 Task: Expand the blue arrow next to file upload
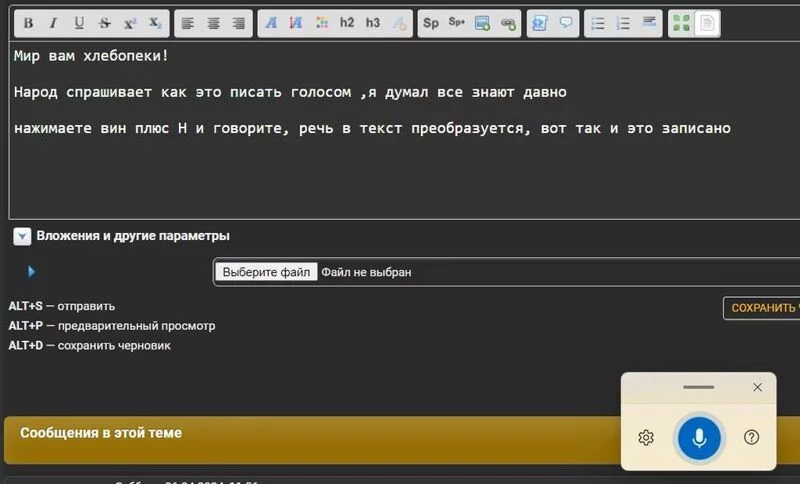(32, 272)
